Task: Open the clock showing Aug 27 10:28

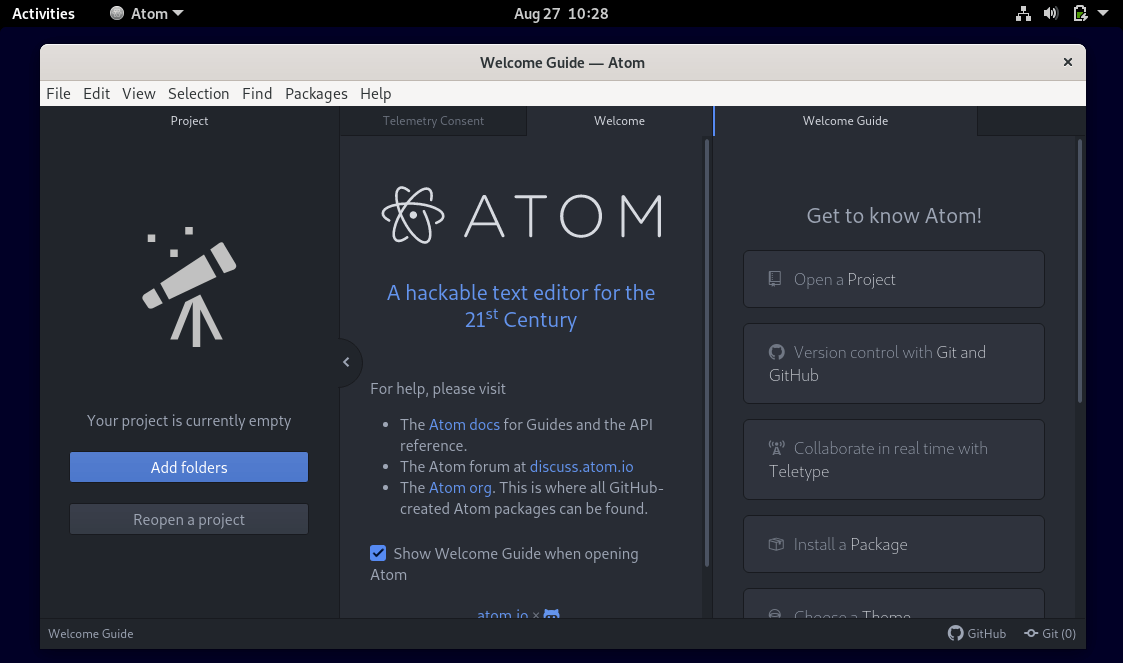Action: click(561, 14)
